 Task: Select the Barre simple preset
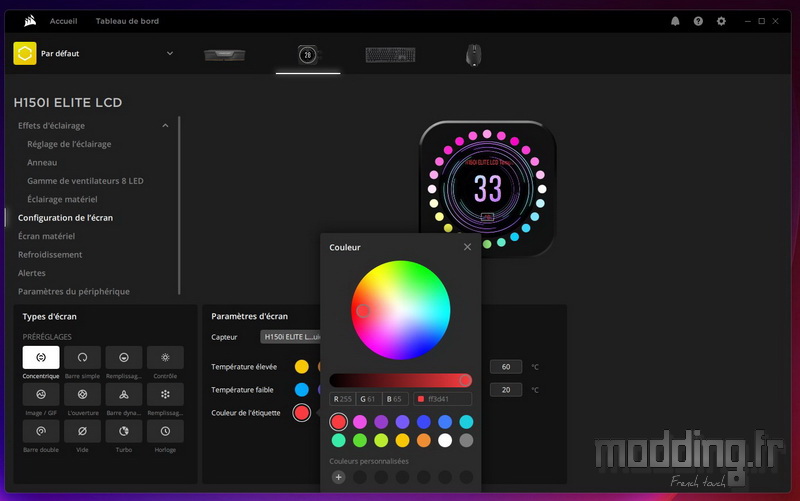[x=82, y=357]
